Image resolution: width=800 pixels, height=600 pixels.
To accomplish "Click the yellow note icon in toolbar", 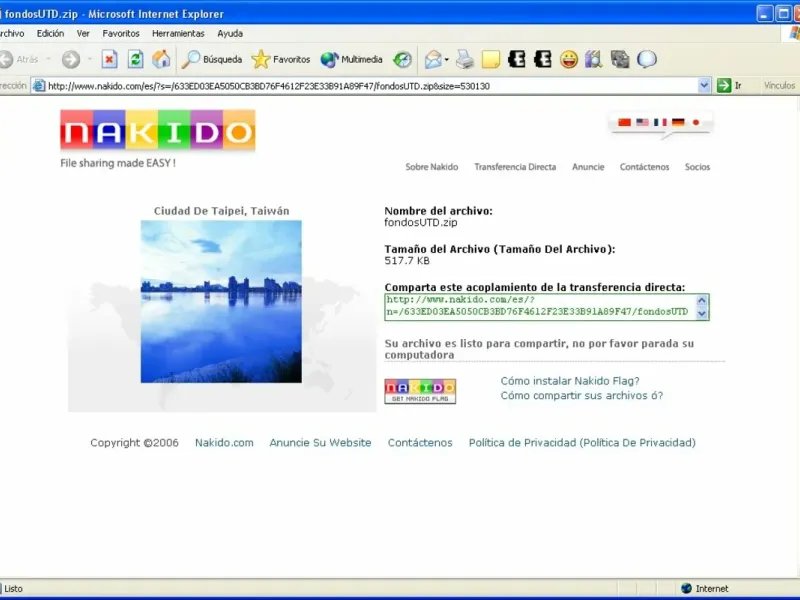I will [491, 60].
